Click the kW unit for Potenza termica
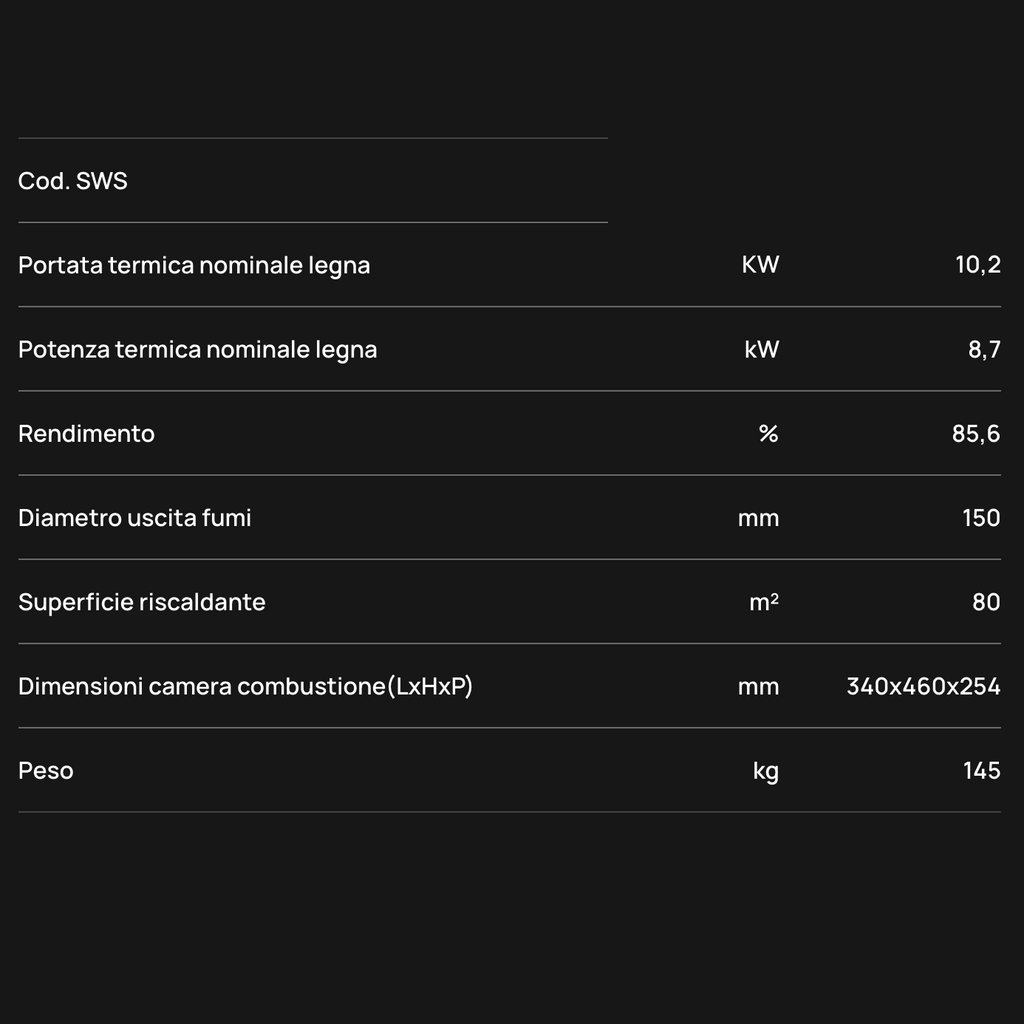This screenshot has width=1024, height=1024. click(761, 349)
